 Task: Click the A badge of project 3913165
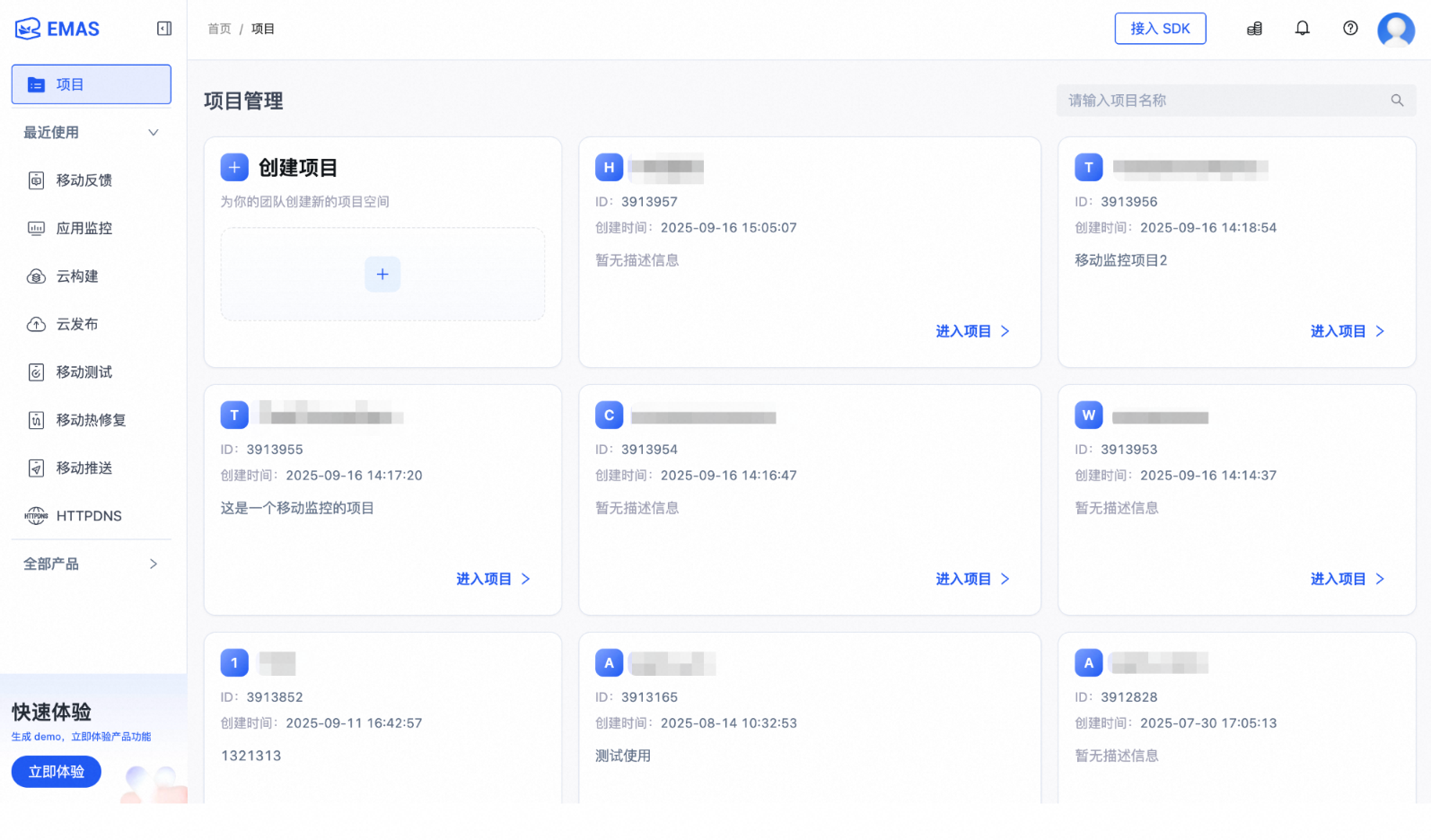609,663
